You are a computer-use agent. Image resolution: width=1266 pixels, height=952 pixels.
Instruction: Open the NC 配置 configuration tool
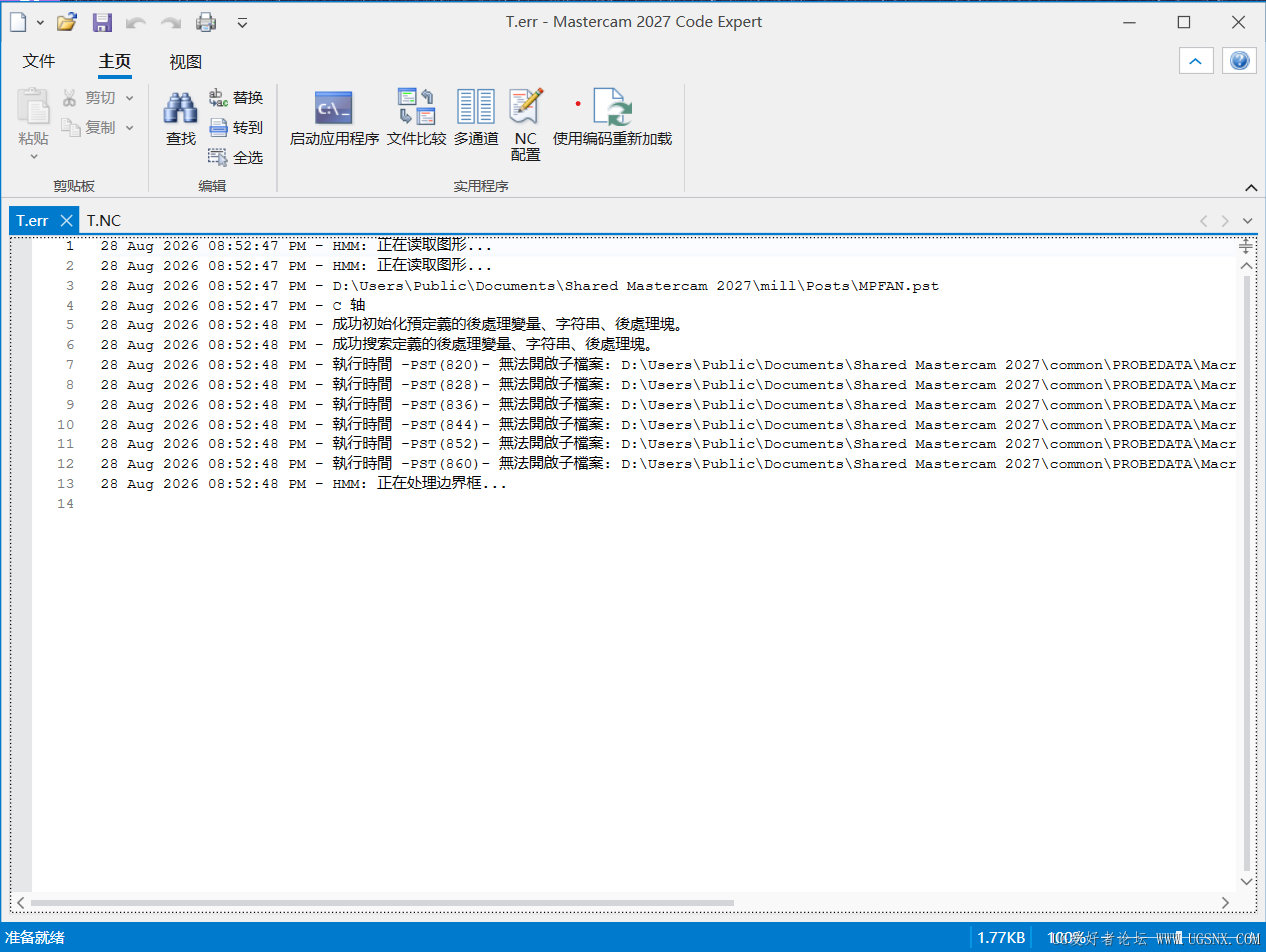[526, 124]
